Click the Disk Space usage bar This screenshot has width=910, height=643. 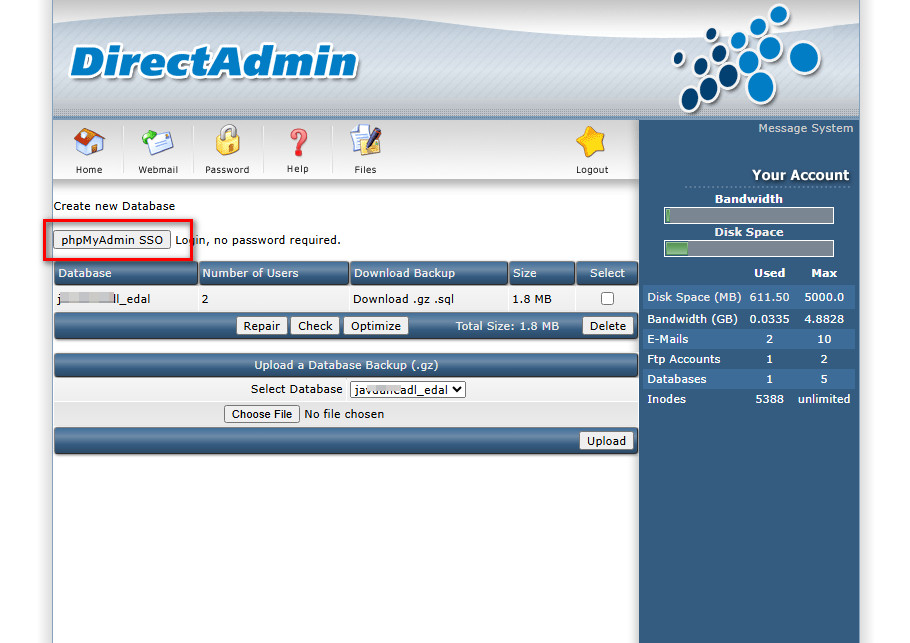coord(748,249)
